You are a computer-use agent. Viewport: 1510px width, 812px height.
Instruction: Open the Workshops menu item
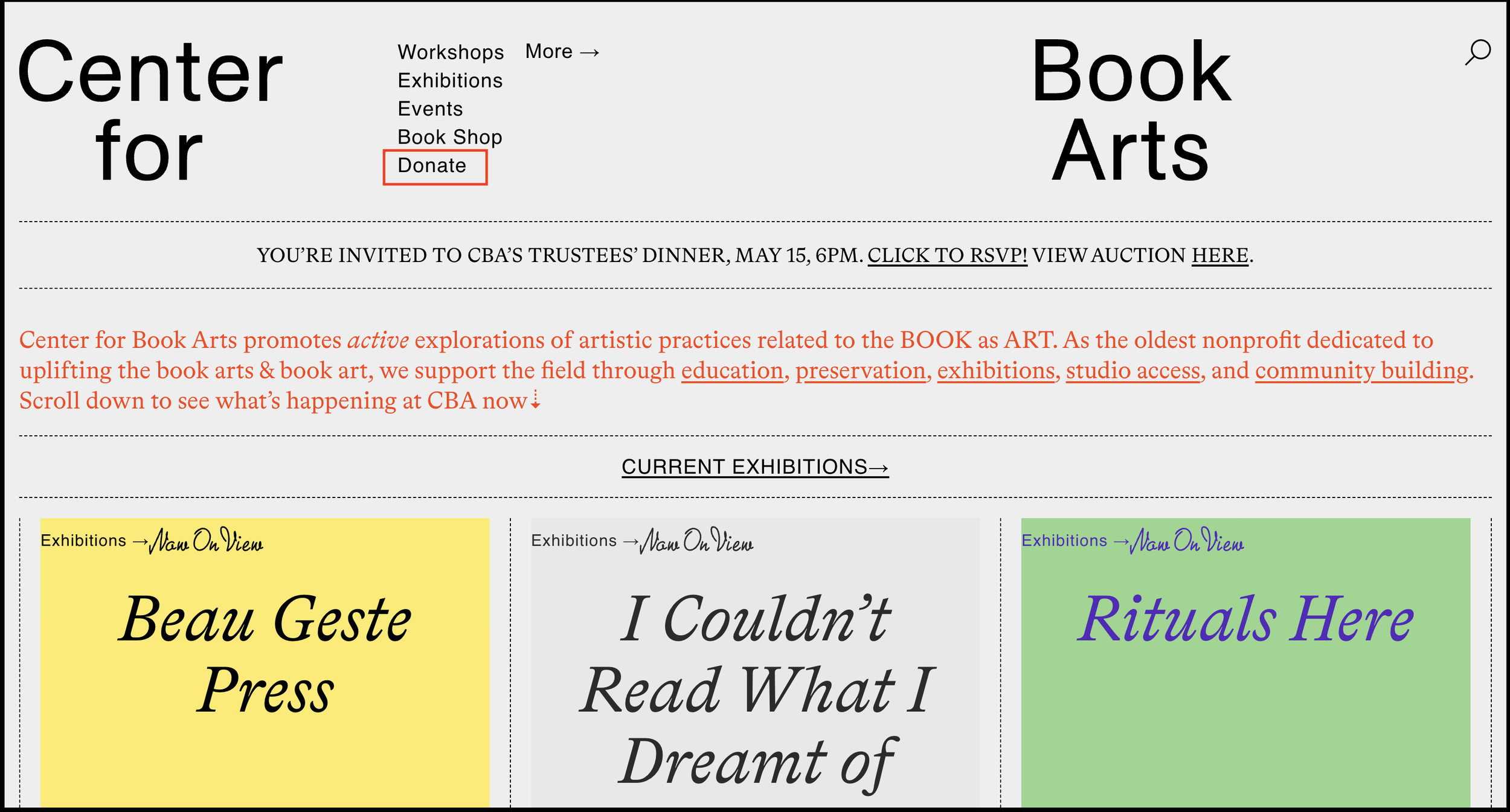pyautogui.click(x=451, y=53)
